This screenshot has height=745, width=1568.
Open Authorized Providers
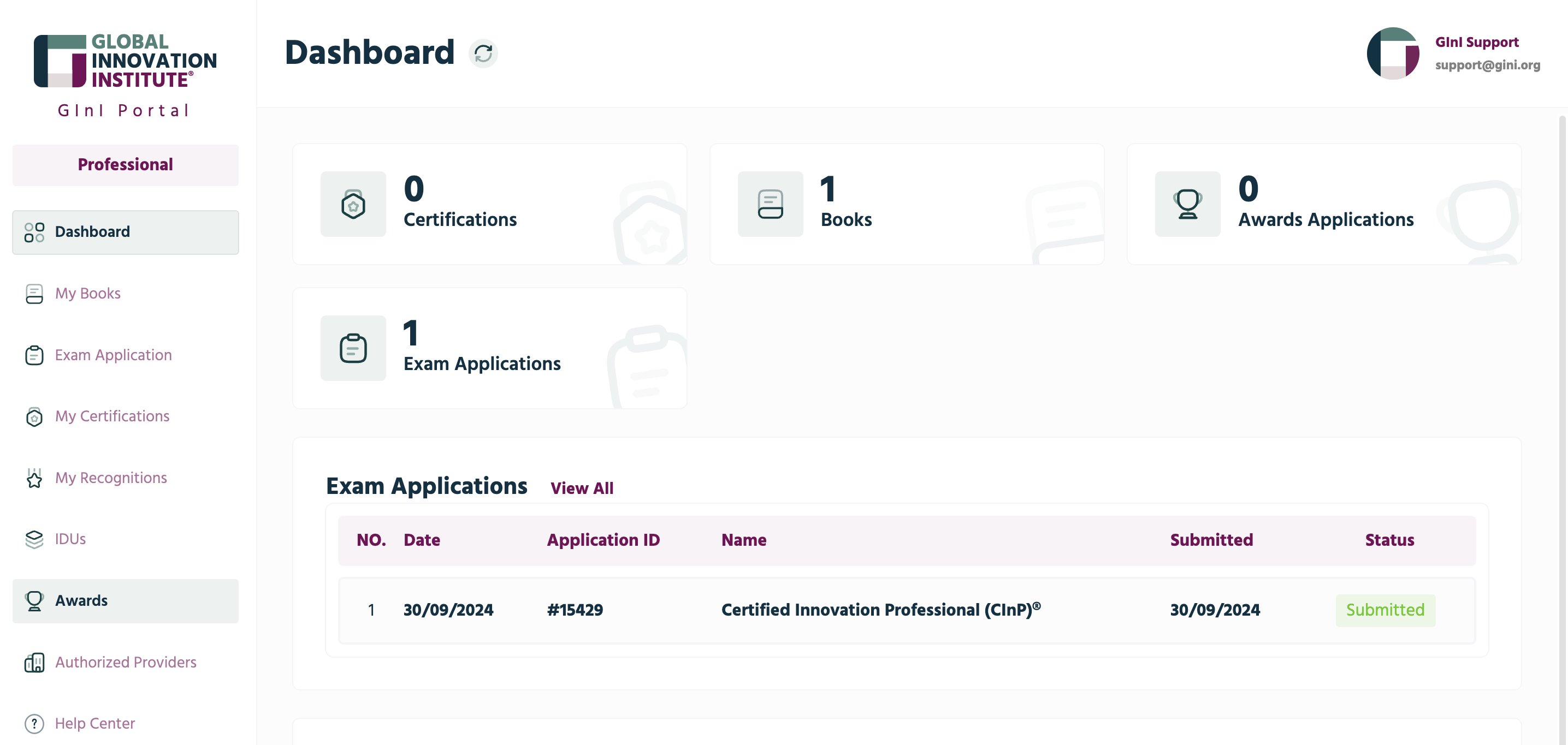pos(126,662)
